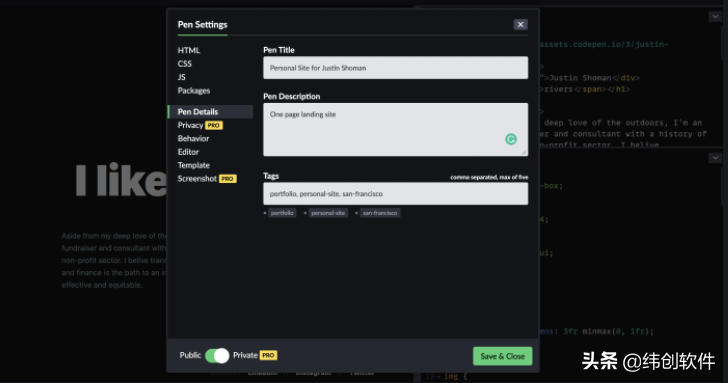
Task: Click the PRO badge next to Privacy
Action: pos(214,125)
